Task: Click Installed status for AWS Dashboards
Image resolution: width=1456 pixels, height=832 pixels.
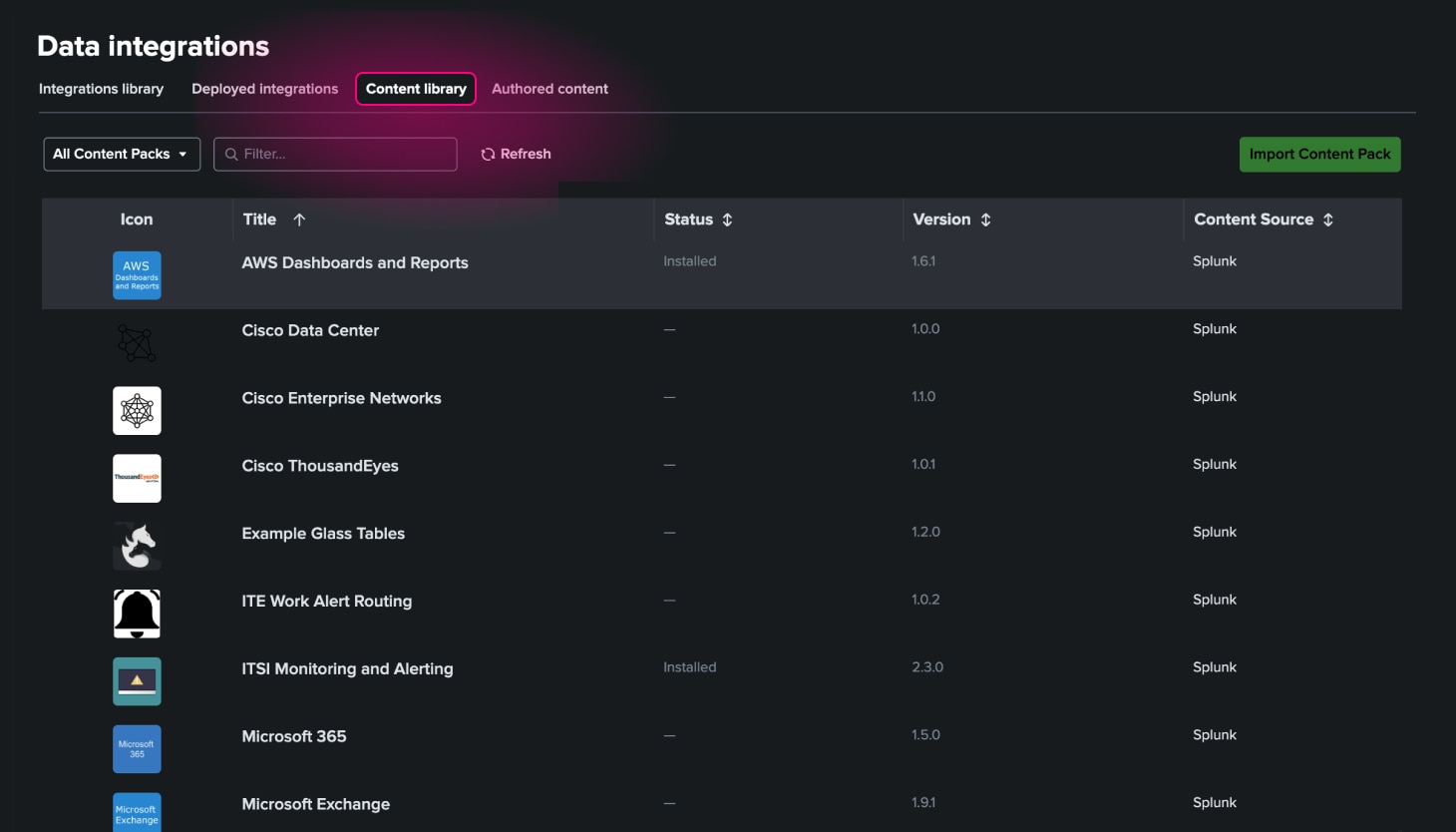Action: 690,261
